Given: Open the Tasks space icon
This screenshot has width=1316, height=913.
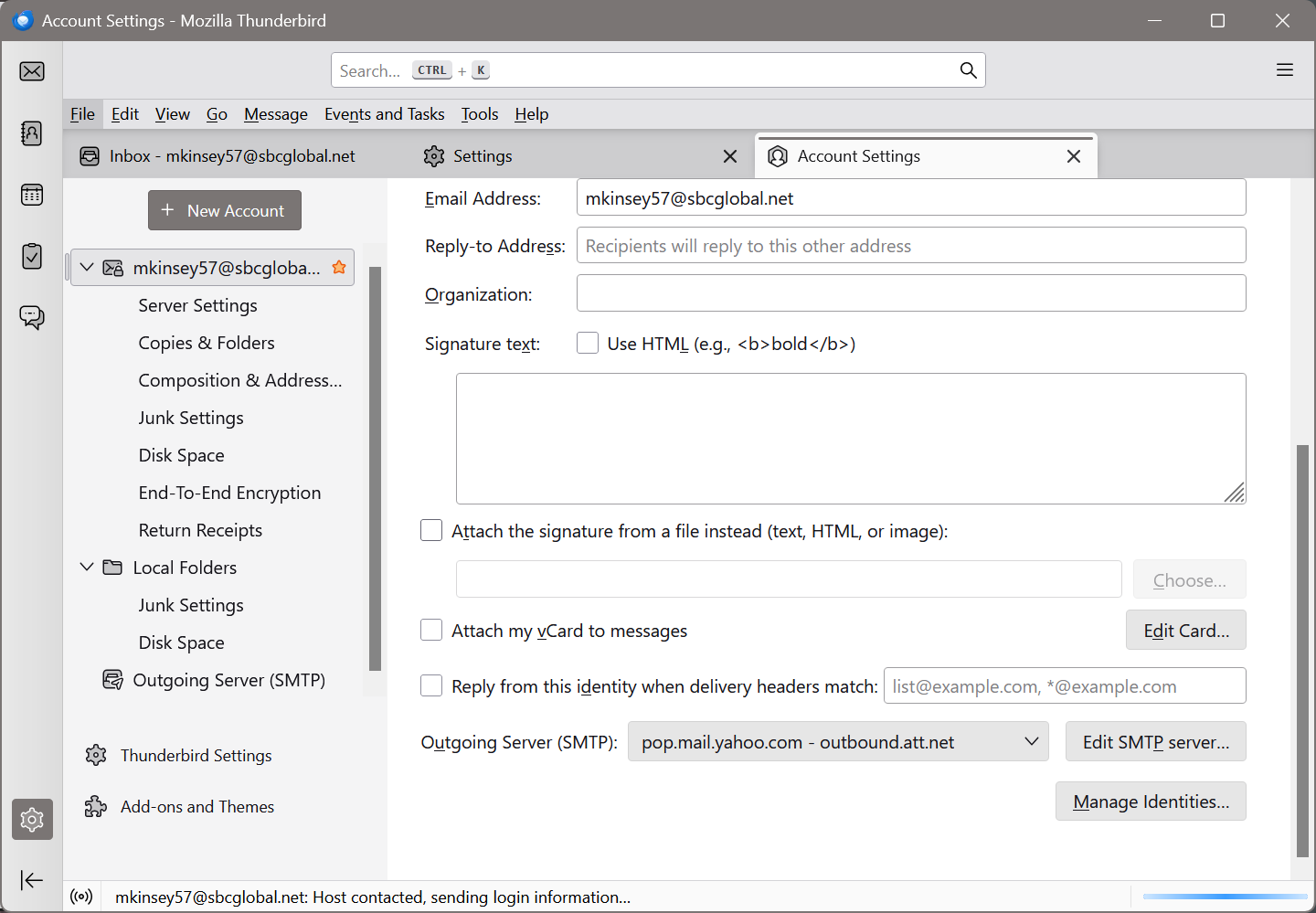Looking at the screenshot, I should tap(32, 256).
